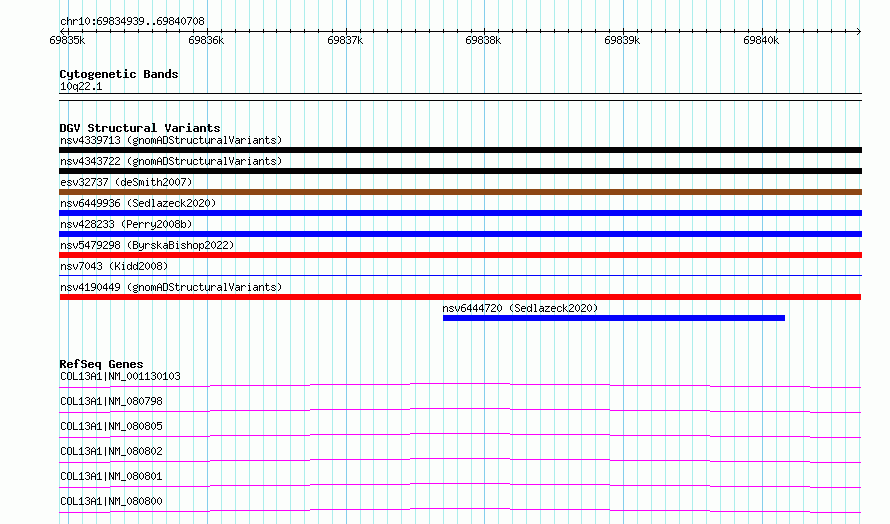Click the NM_080802 magenta transcript line
Image resolution: width=890 pixels, height=524 pixels.
tap(460, 460)
